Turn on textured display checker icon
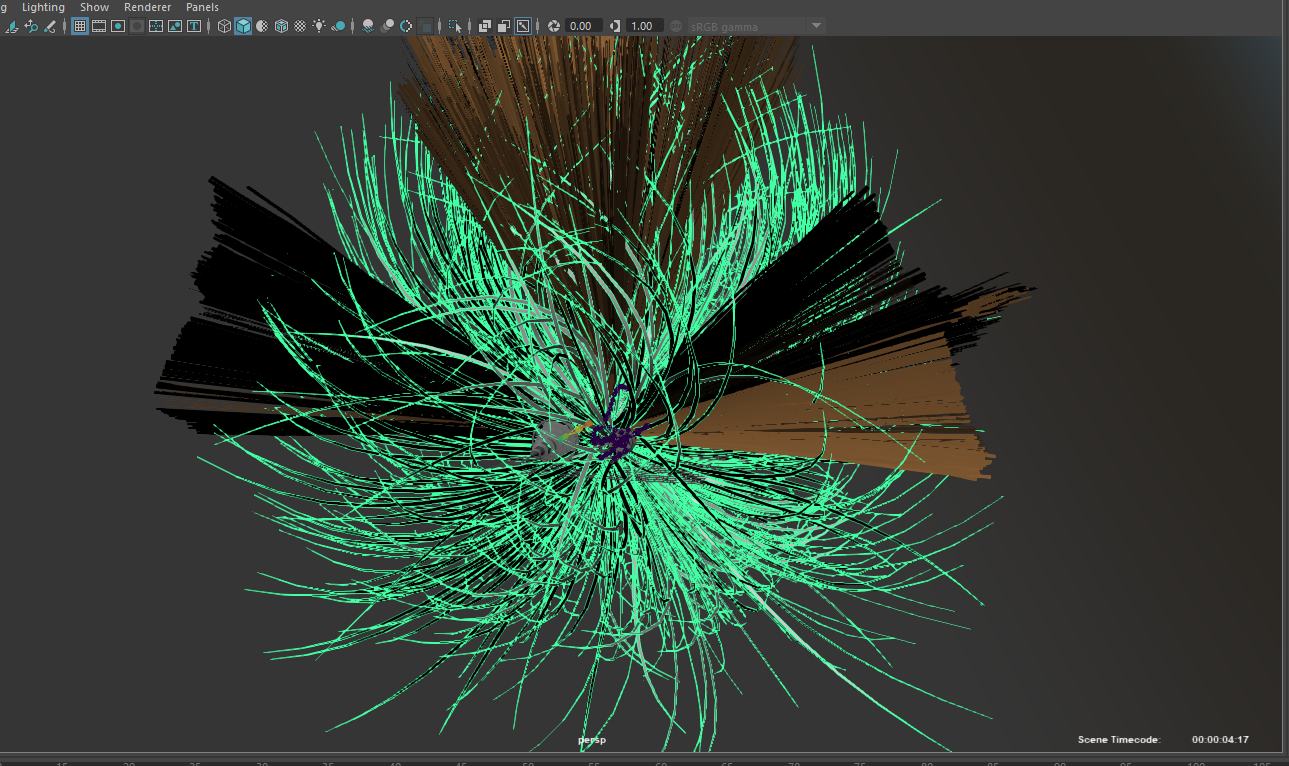The height and width of the screenshot is (766, 1289). [x=300, y=26]
